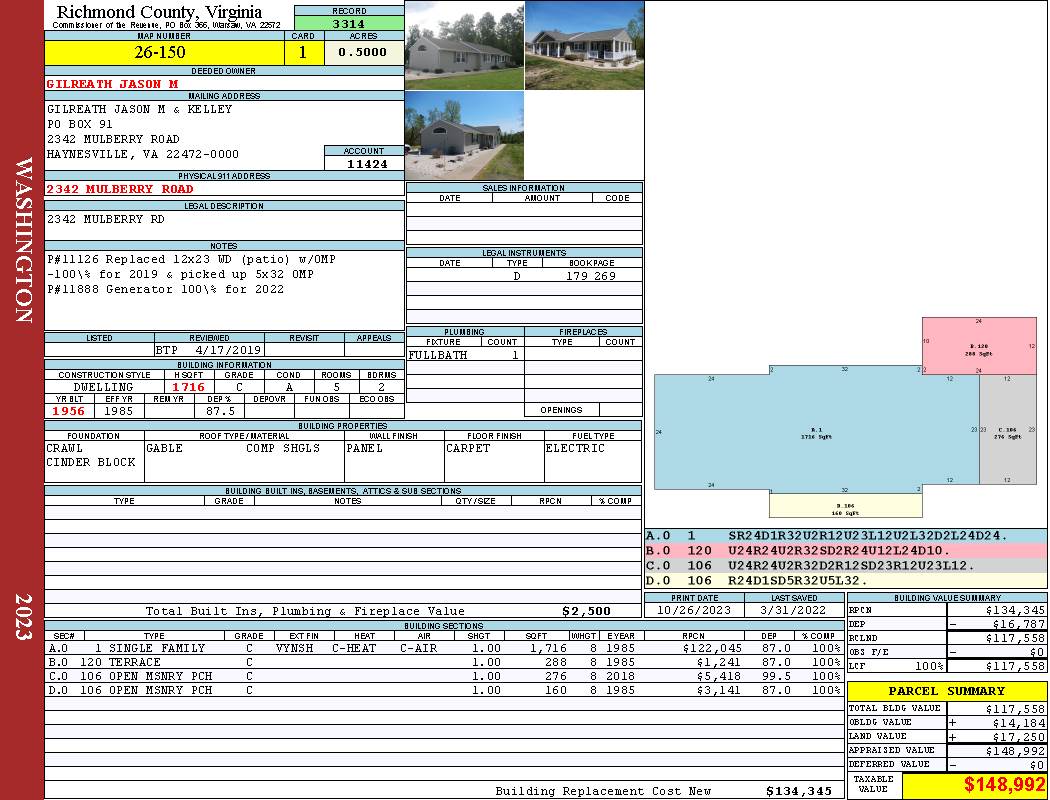Click the red taxable value $148,992
Screen dimensions: 1050x800
click(1004, 786)
